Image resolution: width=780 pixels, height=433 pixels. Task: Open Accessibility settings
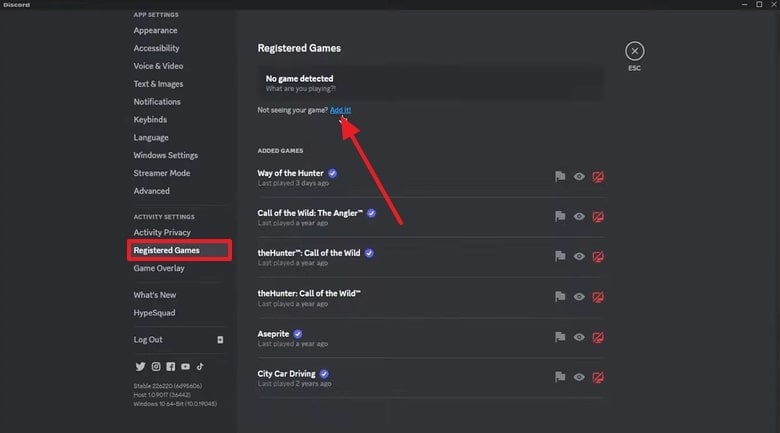point(156,48)
